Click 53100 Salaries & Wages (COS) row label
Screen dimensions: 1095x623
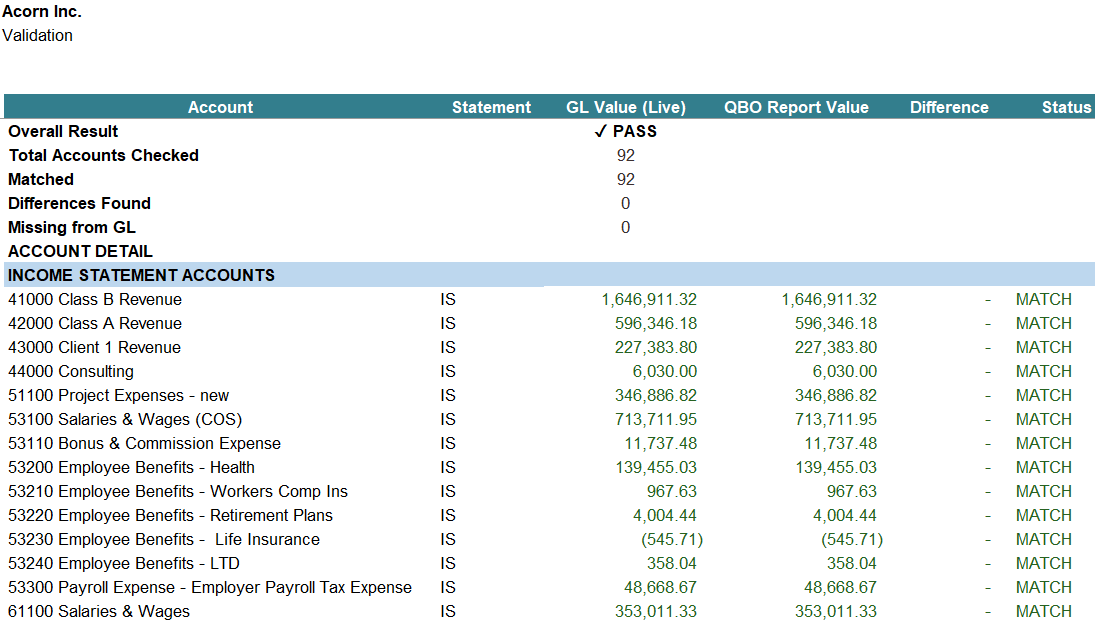[125, 419]
